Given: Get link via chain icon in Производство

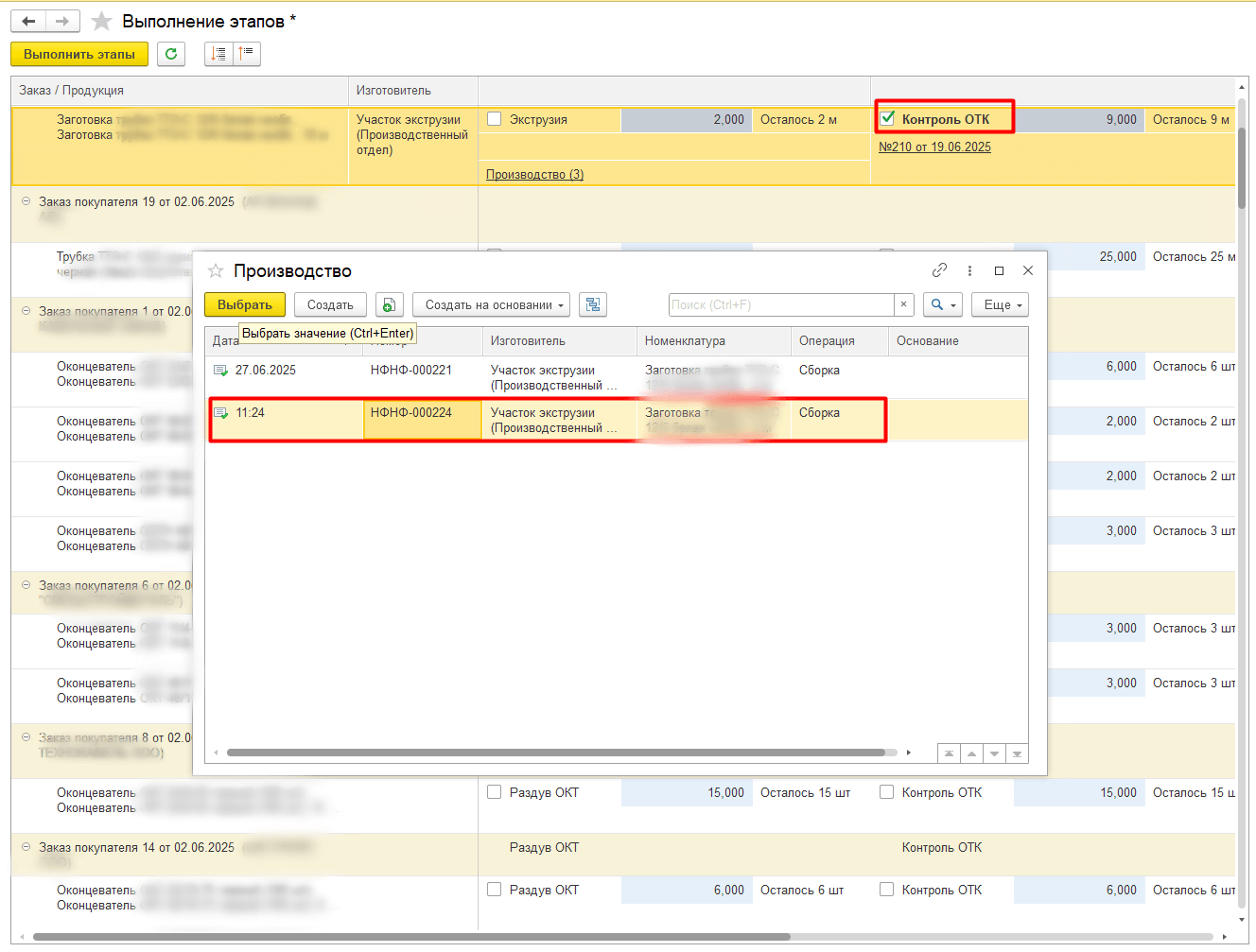Looking at the screenshot, I should [939, 270].
